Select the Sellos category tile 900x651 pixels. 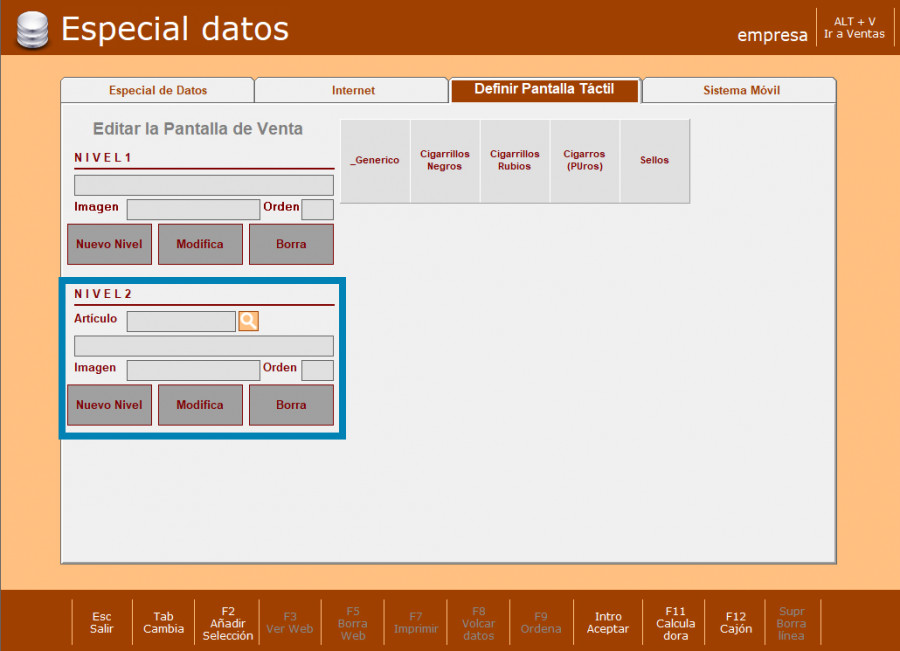[655, 161]
